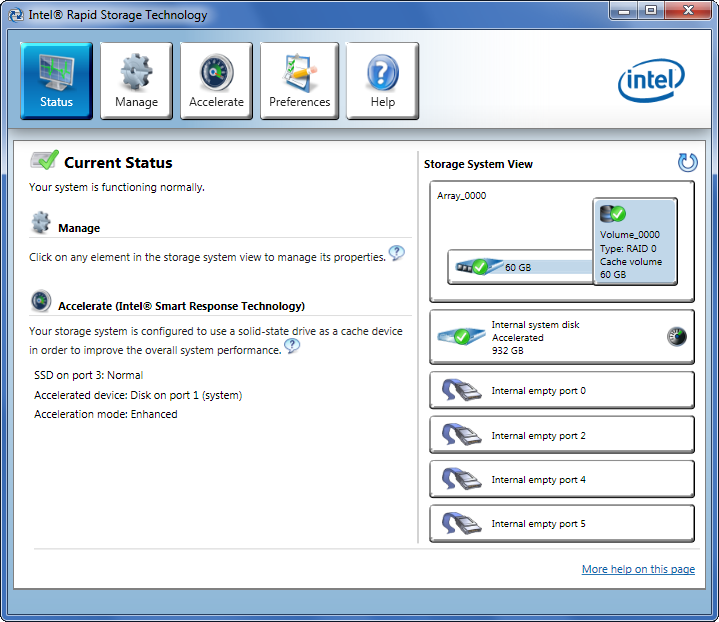Screen dimensions: 719x622
Task: Click the Internal system disk 932 GB entry
Action: (x=562, y=337)
